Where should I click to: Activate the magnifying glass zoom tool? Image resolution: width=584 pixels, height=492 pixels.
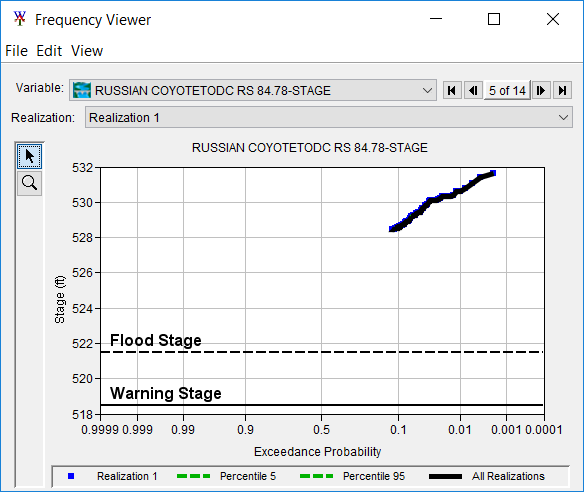(x=29, y=183)
